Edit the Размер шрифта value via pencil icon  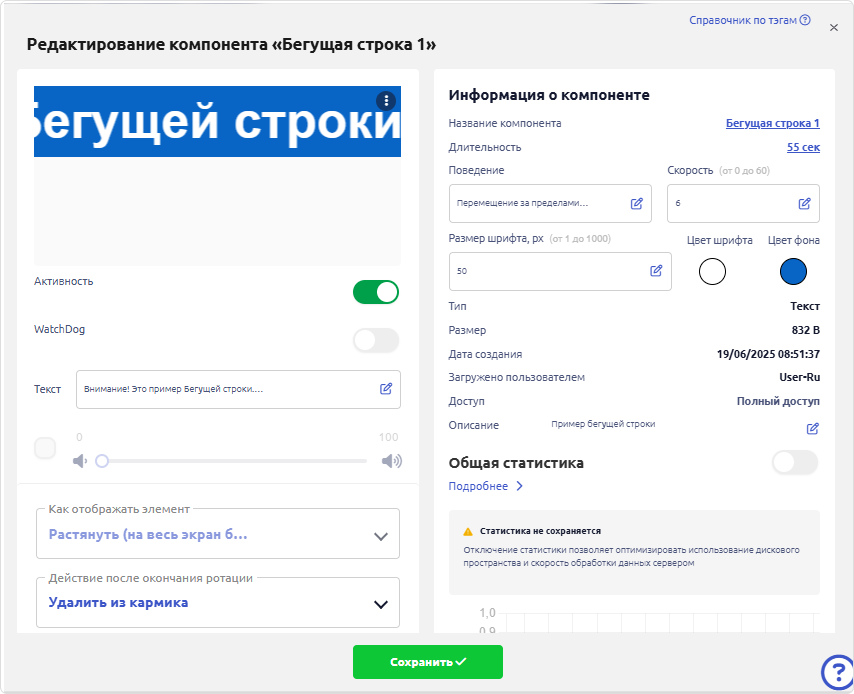click(x=656, y=270)
